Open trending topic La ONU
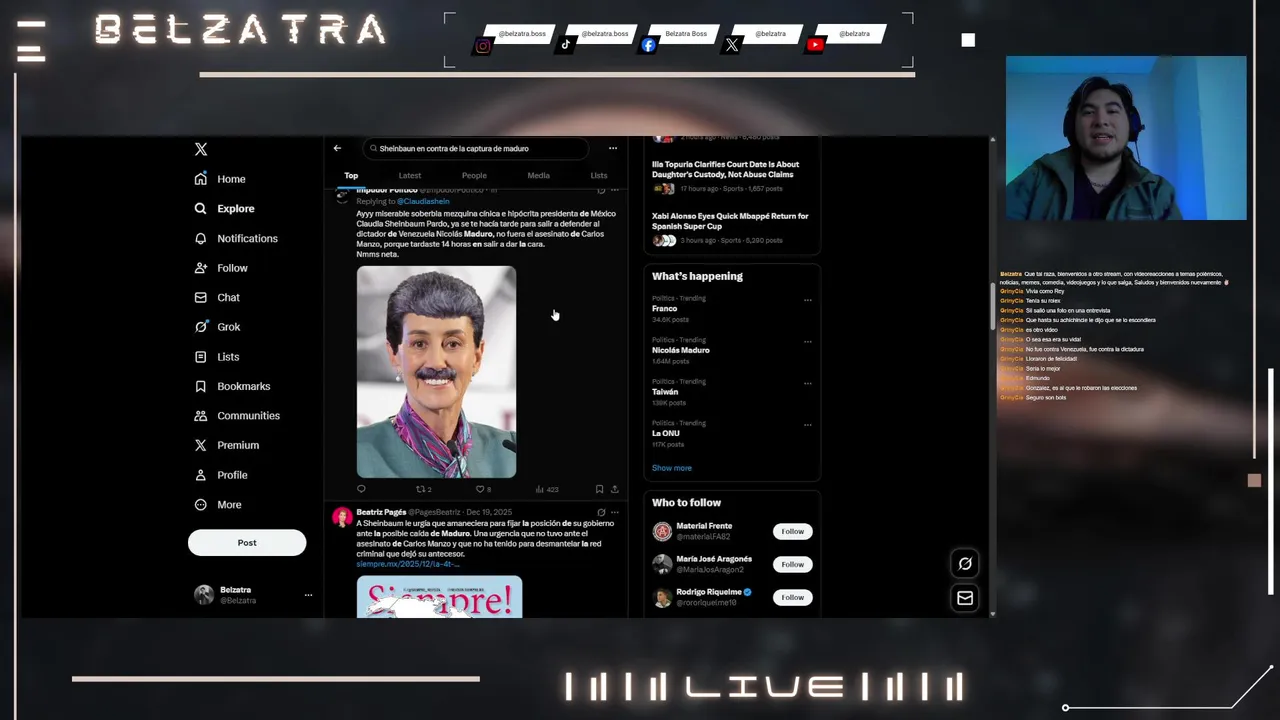Image resolution: width=1280 pixels, height=720 pixels. [x=666, y=434]
